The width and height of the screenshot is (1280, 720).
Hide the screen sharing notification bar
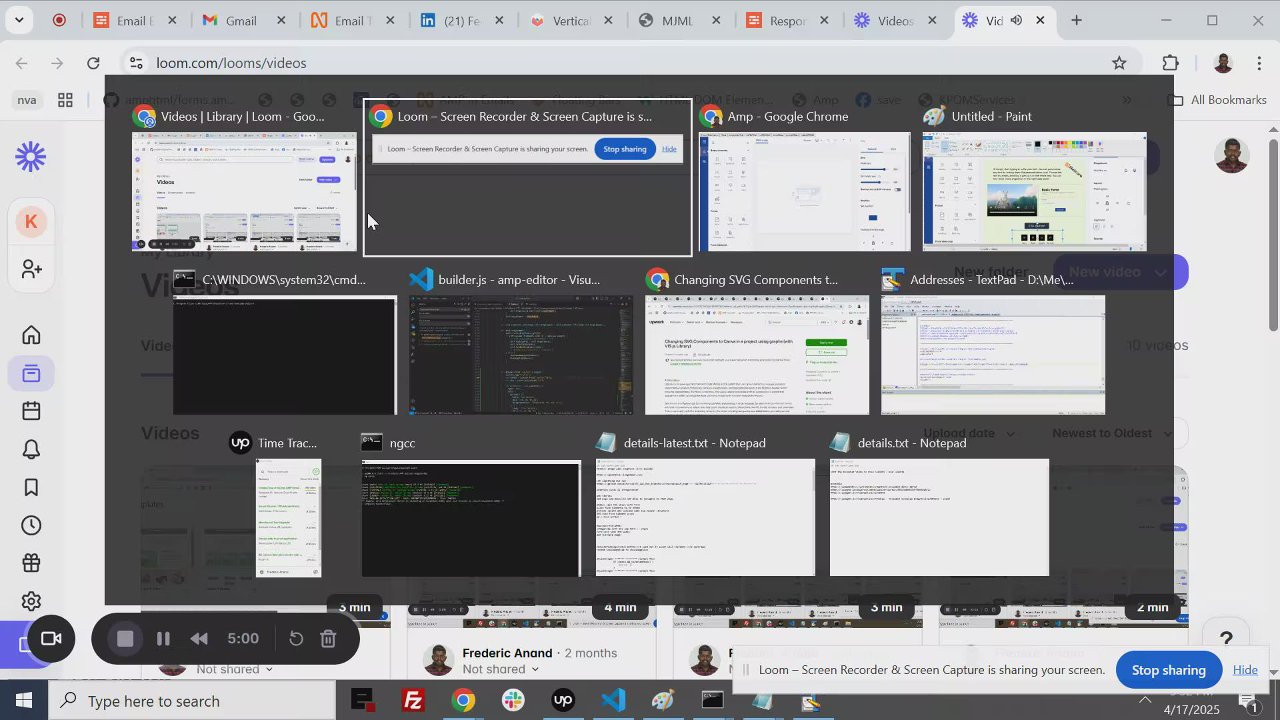[1245, 670]
